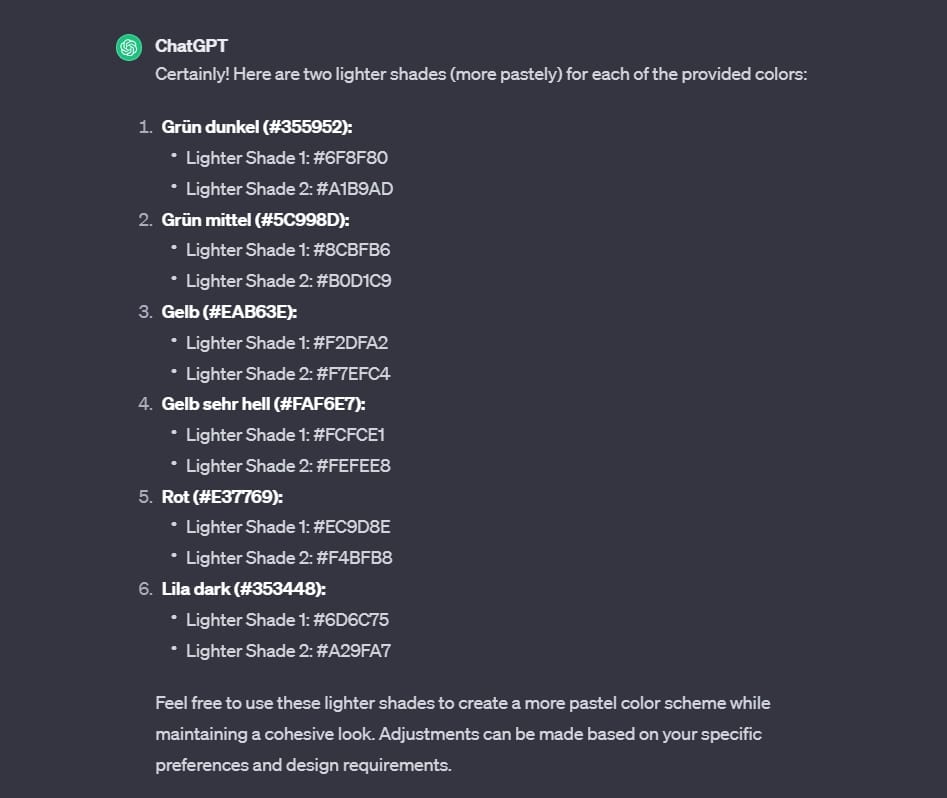This screenshot has height=798, width=947.
Task: Click Lighter Shade 1: #EC9D8E text
Action: coord(287,527)
